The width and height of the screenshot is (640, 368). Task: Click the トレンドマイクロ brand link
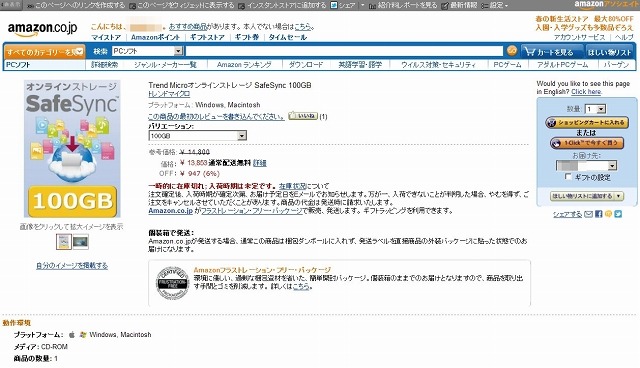[x=169, y=94]
